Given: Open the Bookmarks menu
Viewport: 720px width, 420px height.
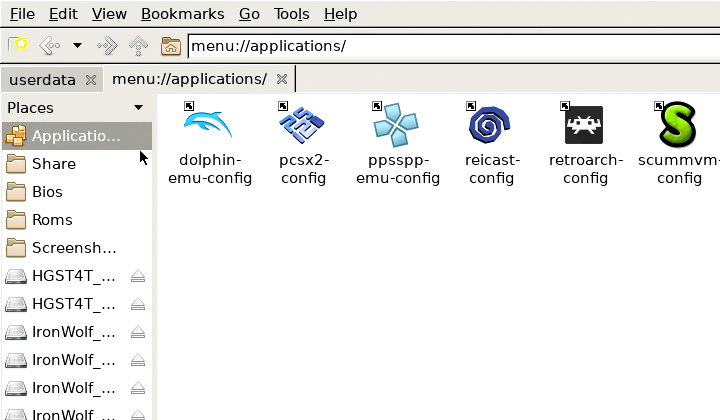Looking at the screenshot, I should click(183, 14).
